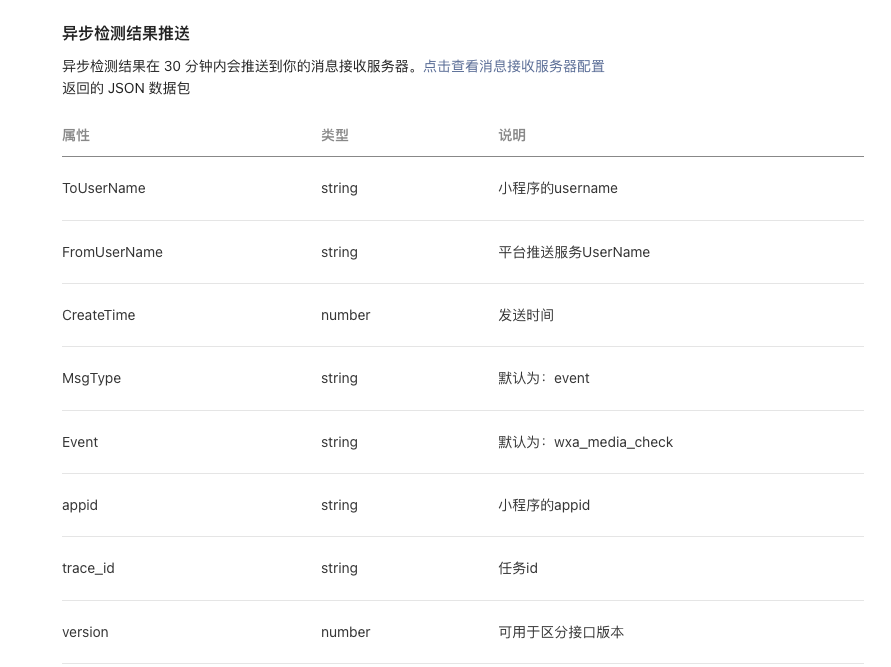Select the ToUserName attribute cell
891x667 pixels.
pyautogui.click(x=103, y=188)
